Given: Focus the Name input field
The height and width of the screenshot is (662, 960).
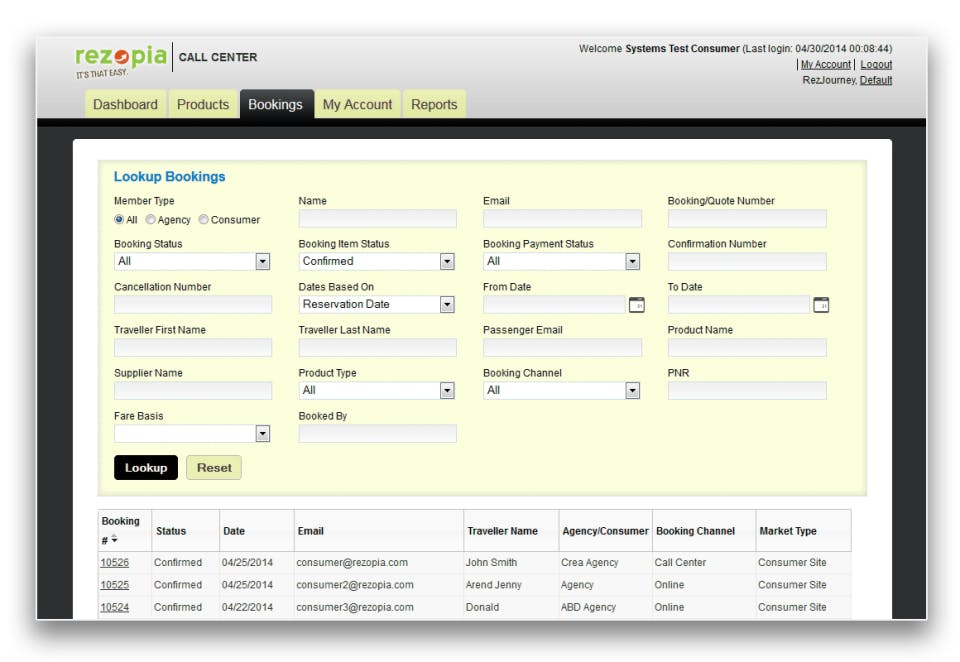Looking at the screenshot, I should coord(378,219).
